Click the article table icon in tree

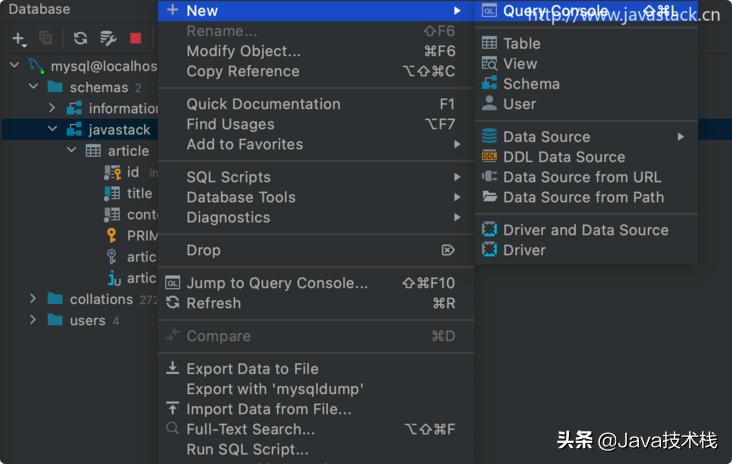(93, 151)
